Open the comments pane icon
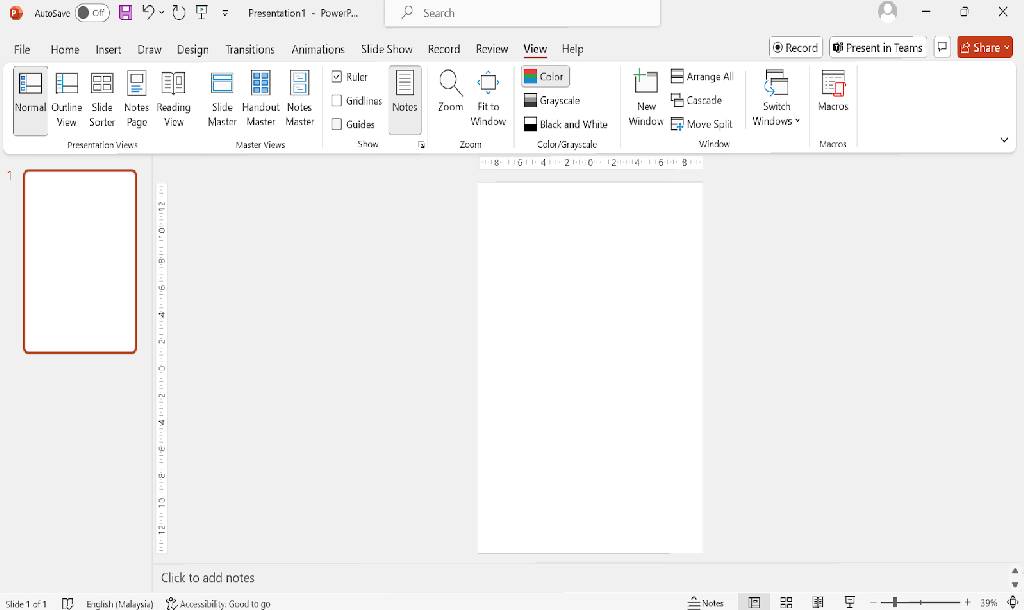The height and width of the screenshot is (610, 1024). click(x=942, y=48)
